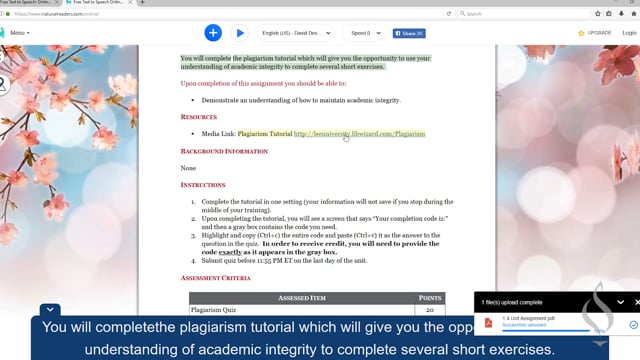640x360 pixels.
Task: Click the 'Demonstrate an understanding' bullet text
Action: (301, 100)
